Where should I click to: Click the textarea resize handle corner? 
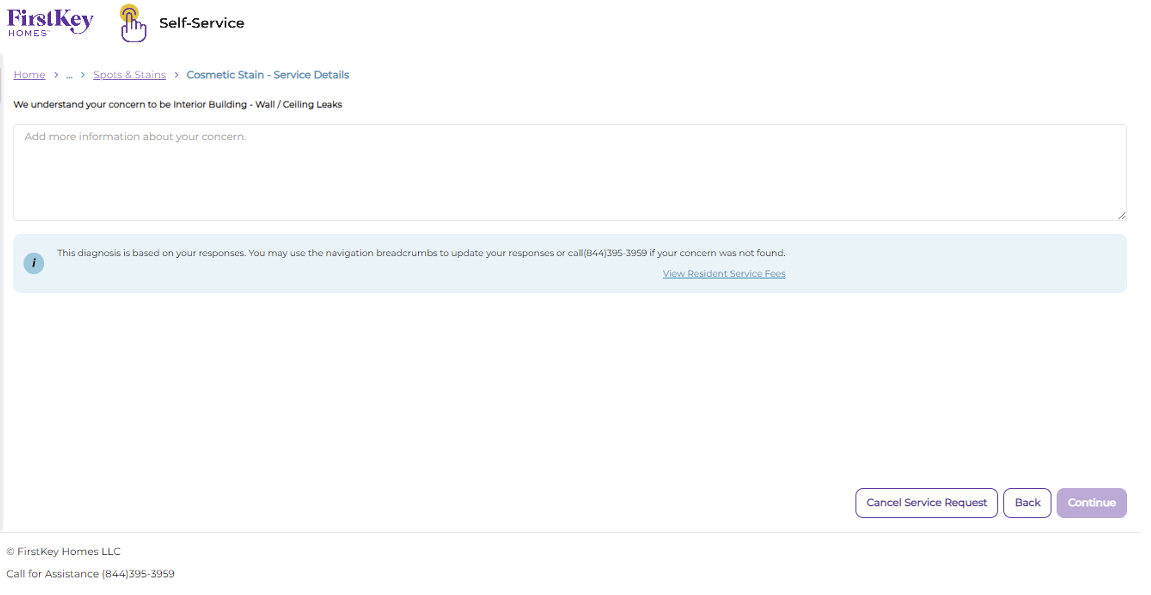[1122, 215]
